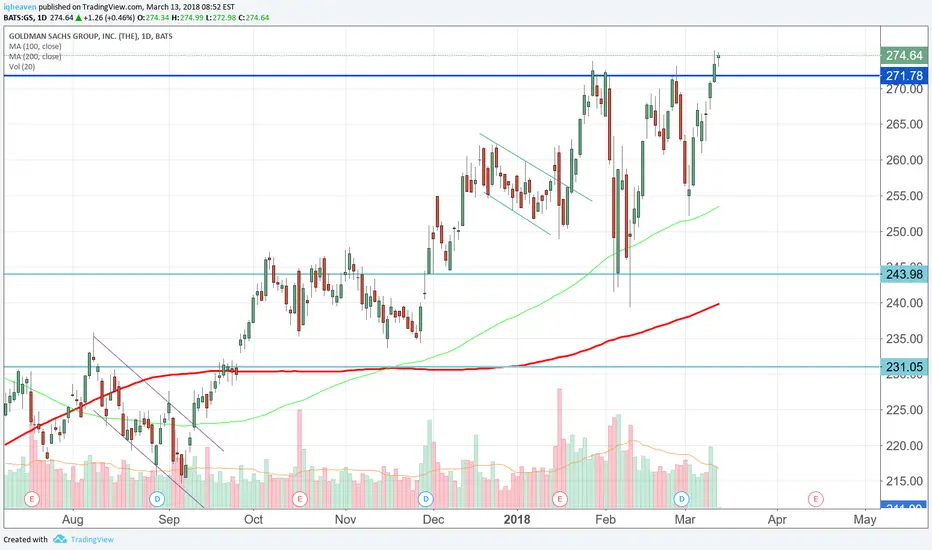This screenshot has height=550, width=932.
Task: Click the 225.00 price axis label
Action: click(x=904, y=410)
